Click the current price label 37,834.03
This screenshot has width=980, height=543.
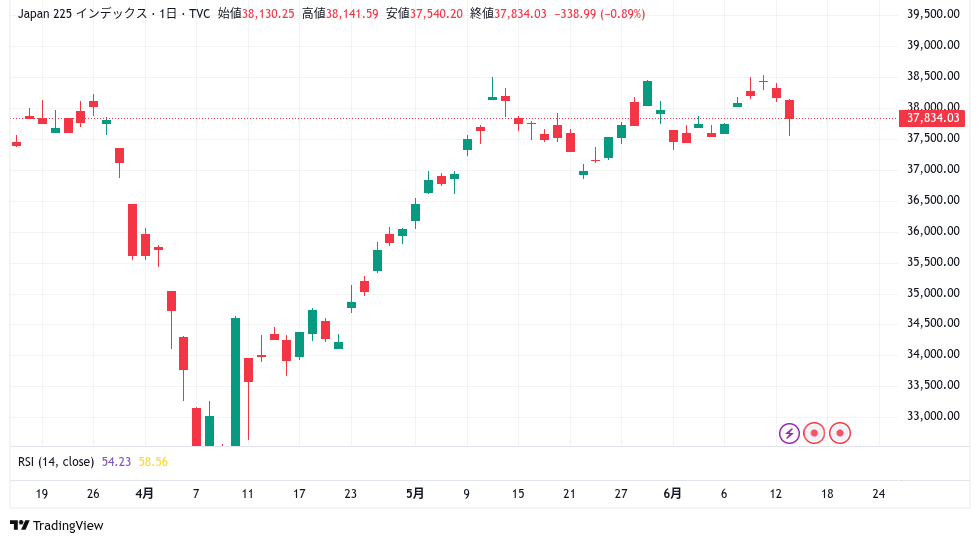coord(932,118)
